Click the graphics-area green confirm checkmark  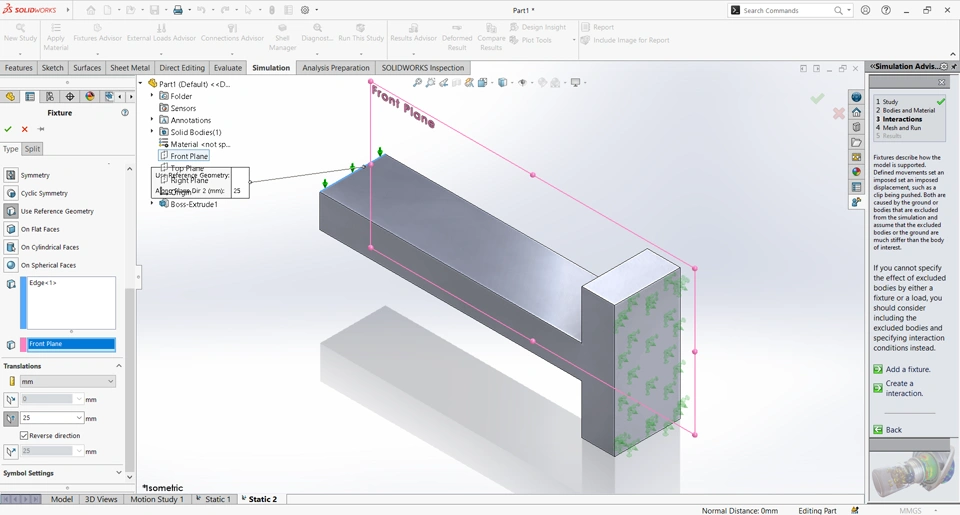tap(817, 99)
